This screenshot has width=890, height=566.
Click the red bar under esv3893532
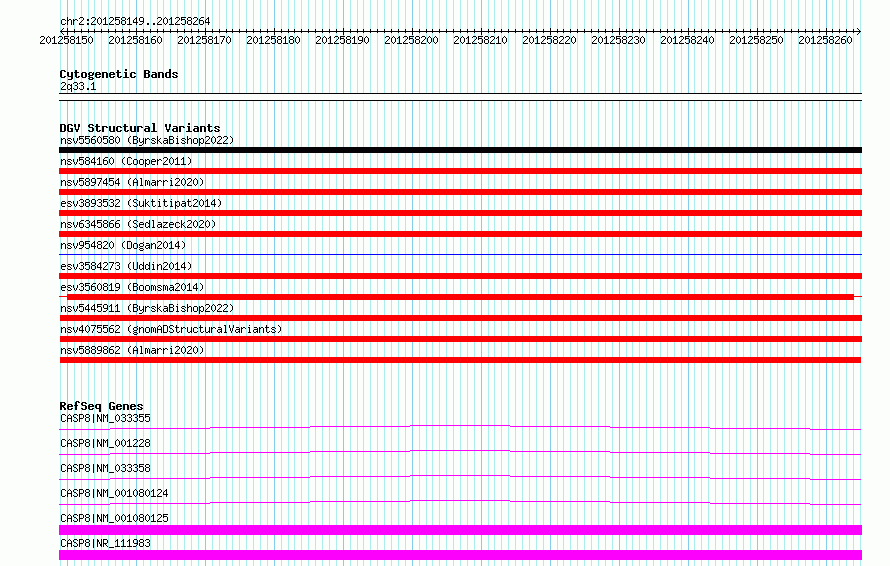click(460, 213)
